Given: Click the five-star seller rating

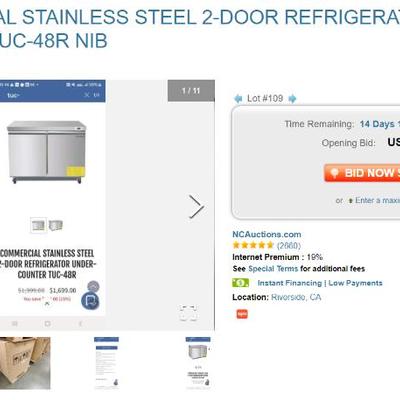Looking at the screenshot, I should [x=253, y=245].
